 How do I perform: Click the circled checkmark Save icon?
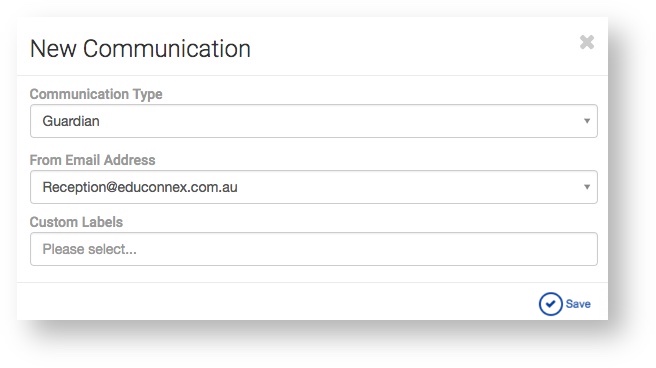coord(551,304)
